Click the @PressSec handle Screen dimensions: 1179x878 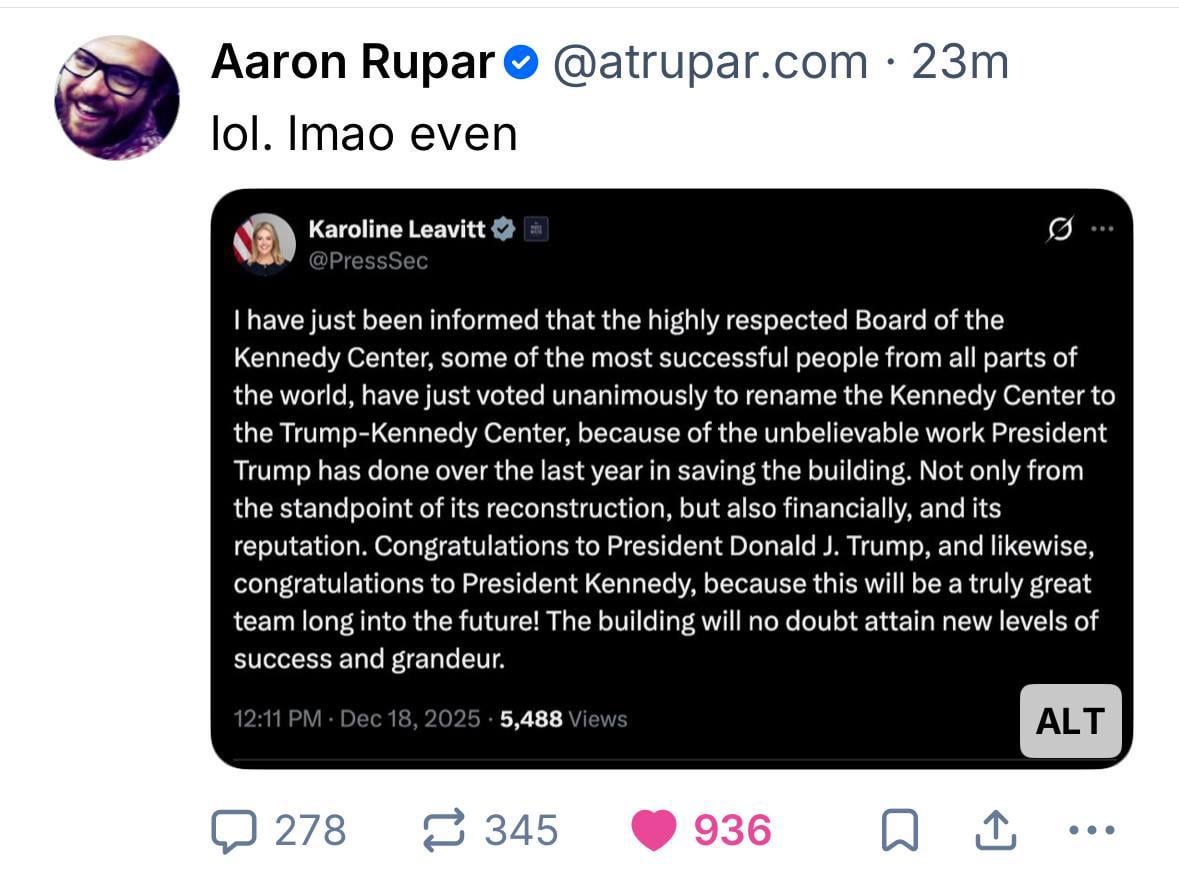(368, 261)
